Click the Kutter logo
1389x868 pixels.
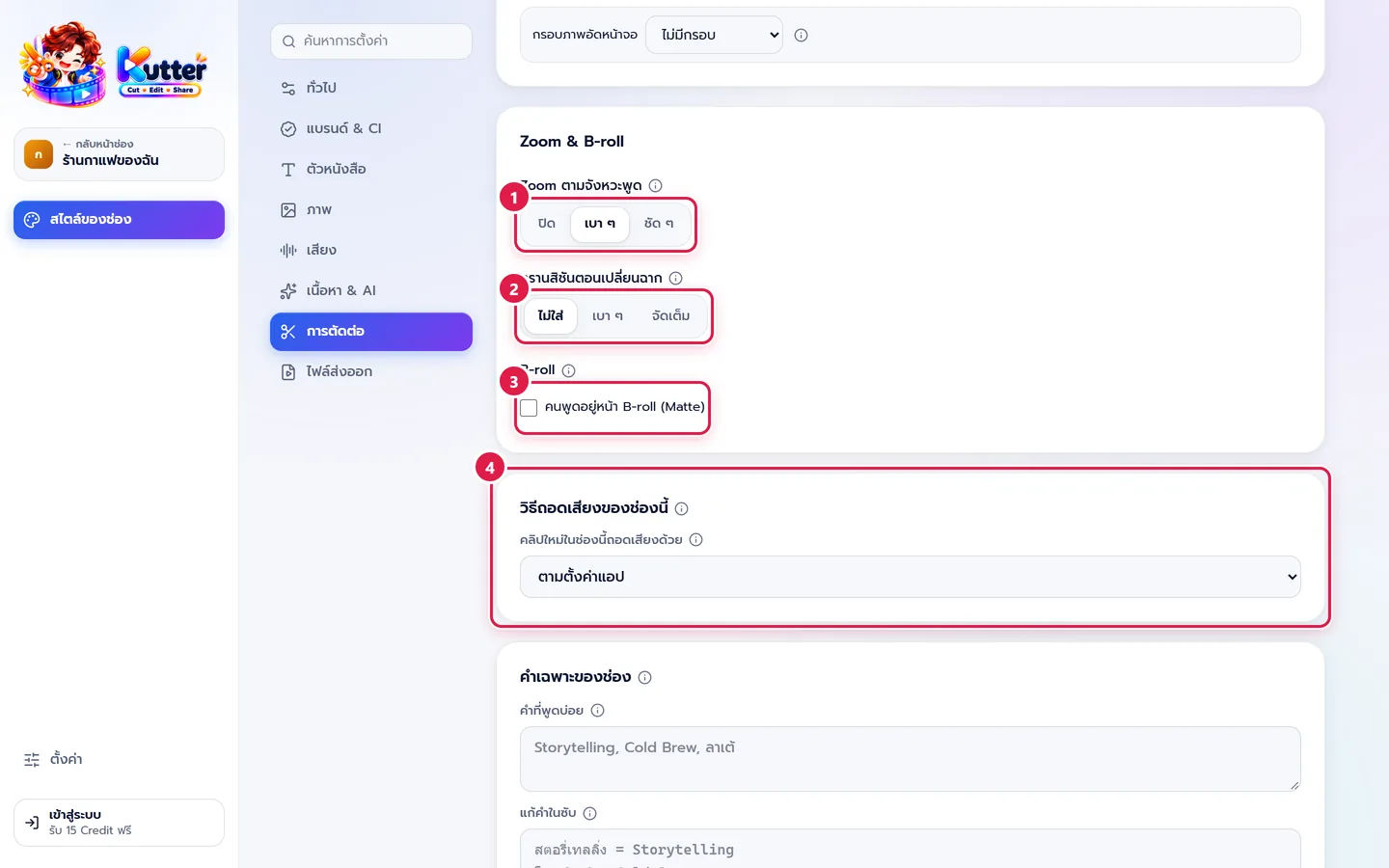[114, 65]
